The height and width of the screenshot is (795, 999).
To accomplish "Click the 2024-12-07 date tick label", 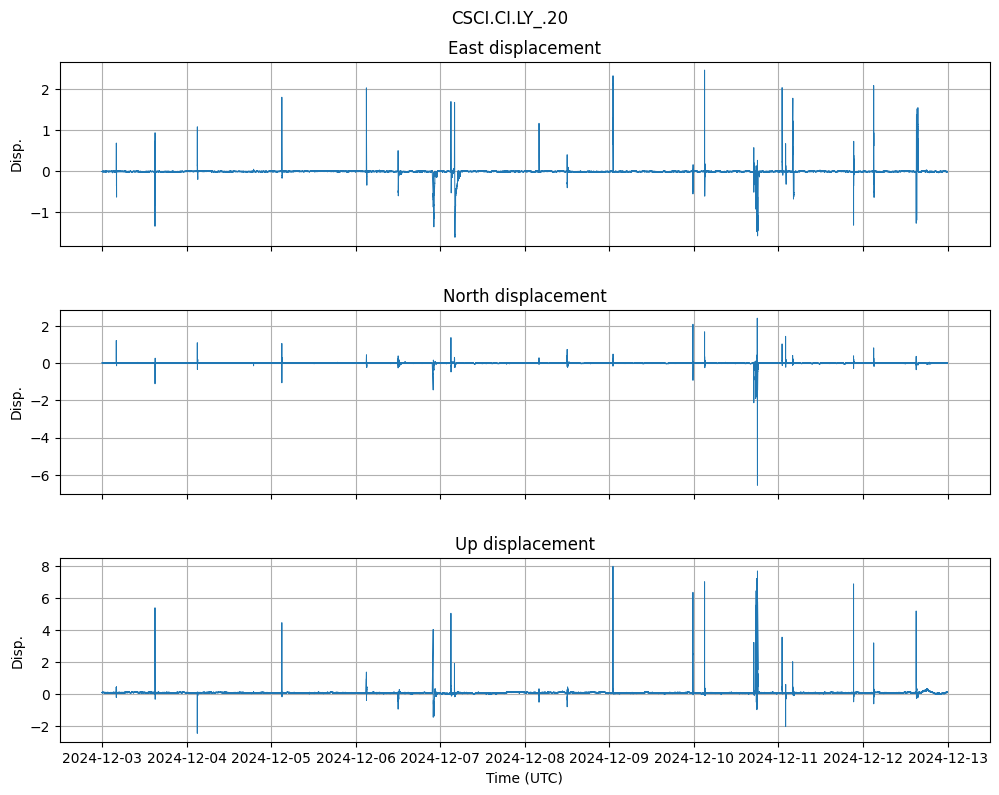I will [x=440, y=759].
